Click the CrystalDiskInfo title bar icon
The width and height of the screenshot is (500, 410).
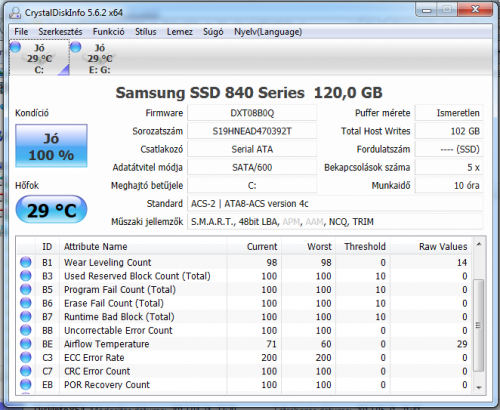pos(15,13)
